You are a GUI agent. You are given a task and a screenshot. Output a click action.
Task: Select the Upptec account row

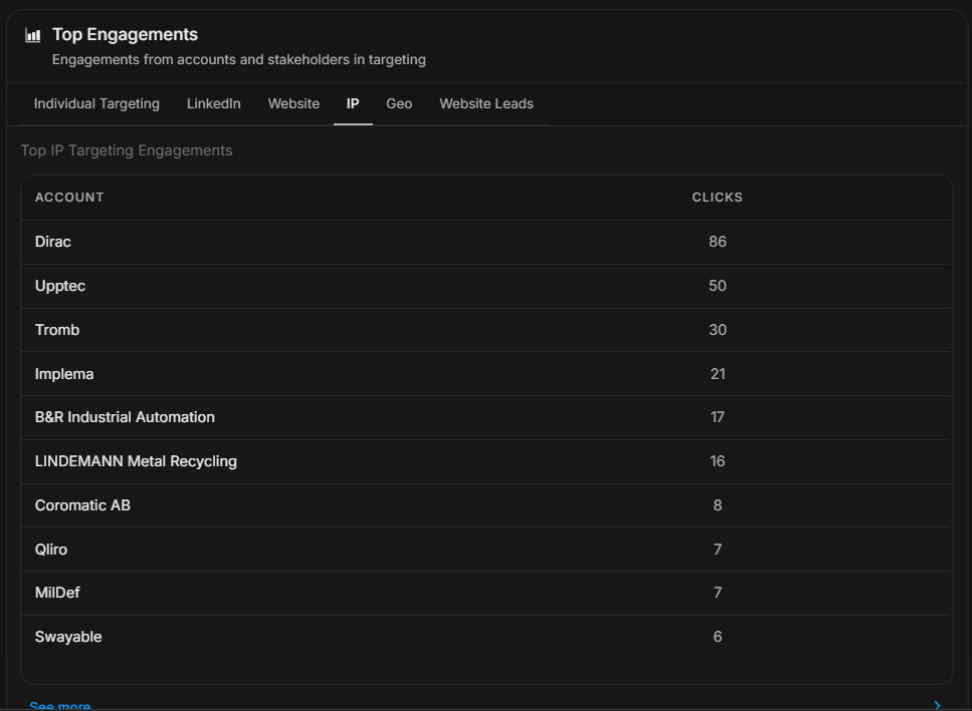click(485, 286)
